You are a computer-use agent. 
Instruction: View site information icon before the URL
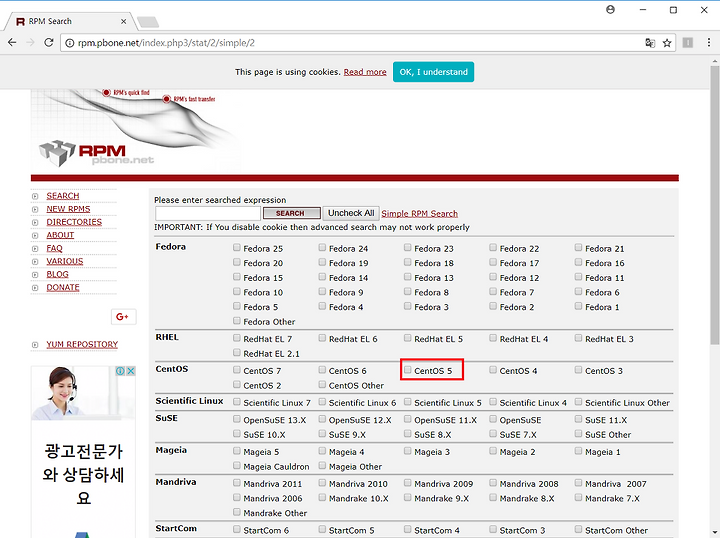point(69,43)
